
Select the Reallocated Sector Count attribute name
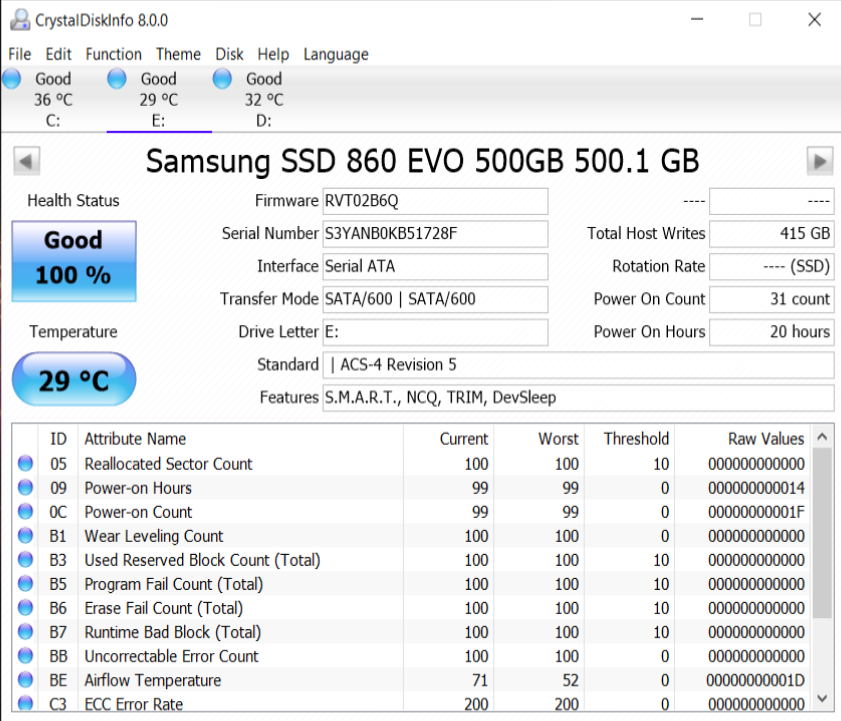(x=168, y=464)
